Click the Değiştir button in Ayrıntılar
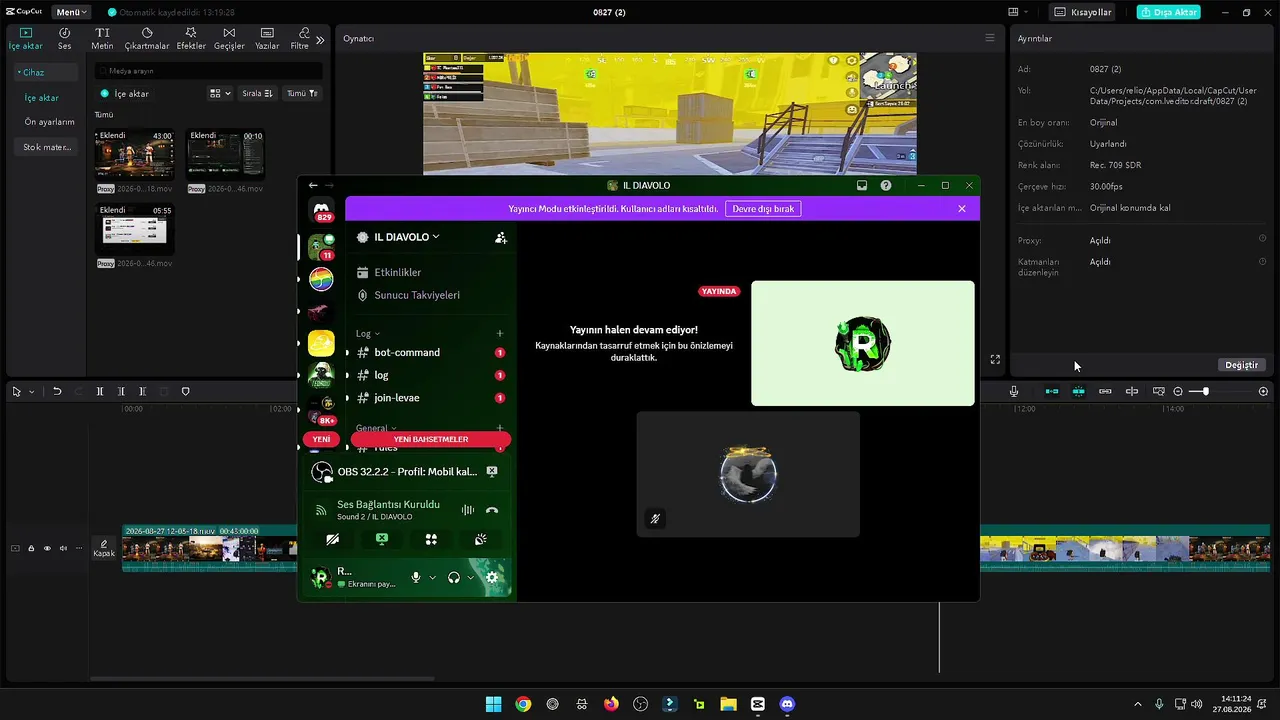This screenshot has height=720, width=1280. click(1242, 365)
